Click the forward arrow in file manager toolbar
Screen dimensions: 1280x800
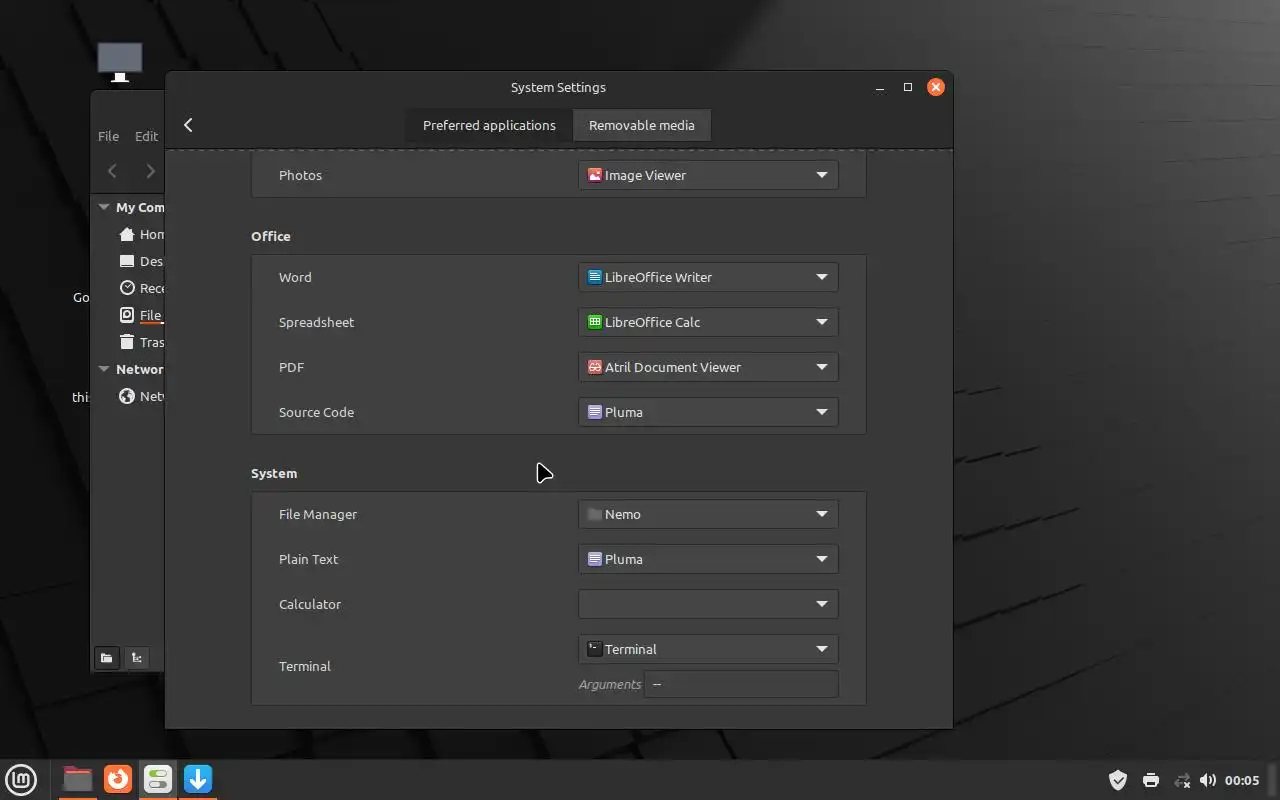point(150,171)
